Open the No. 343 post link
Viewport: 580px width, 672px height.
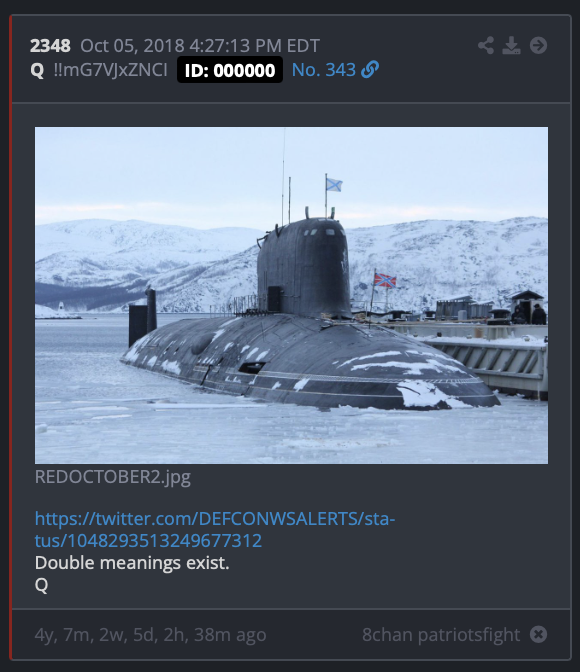click(324, 70)
